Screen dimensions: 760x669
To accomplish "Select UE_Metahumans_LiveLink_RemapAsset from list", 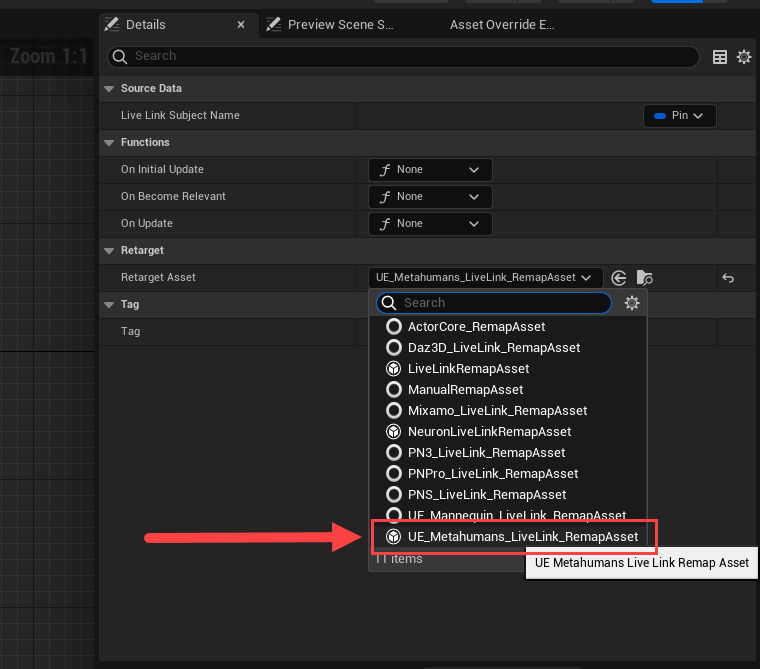I will [508, 537].
